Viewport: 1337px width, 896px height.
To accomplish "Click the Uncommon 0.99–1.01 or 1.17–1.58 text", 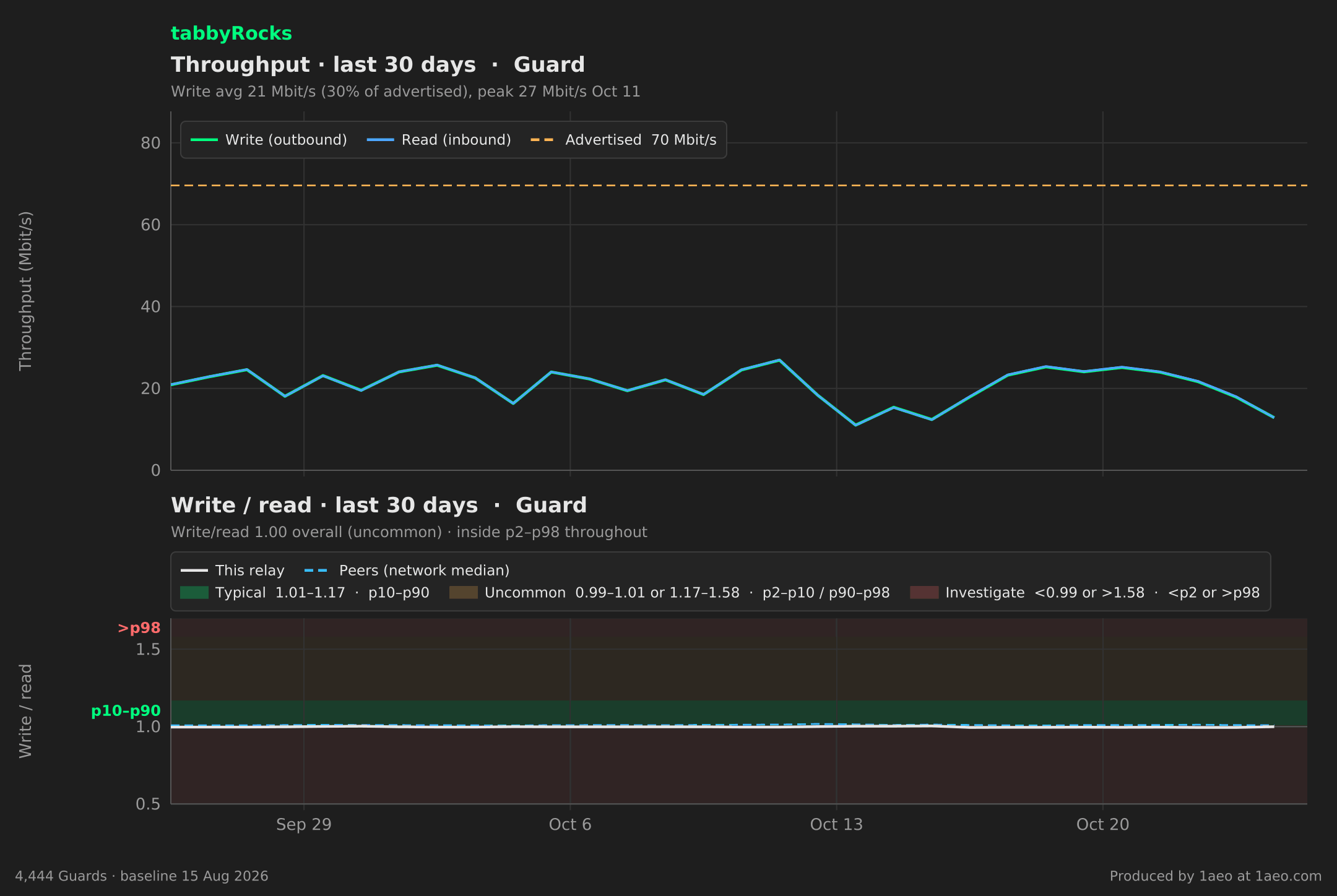I will [x=687, y=593].
